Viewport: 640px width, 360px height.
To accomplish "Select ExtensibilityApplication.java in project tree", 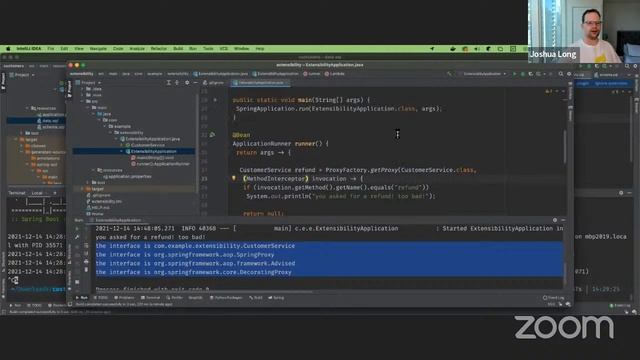I will click(x=150, y=139).
